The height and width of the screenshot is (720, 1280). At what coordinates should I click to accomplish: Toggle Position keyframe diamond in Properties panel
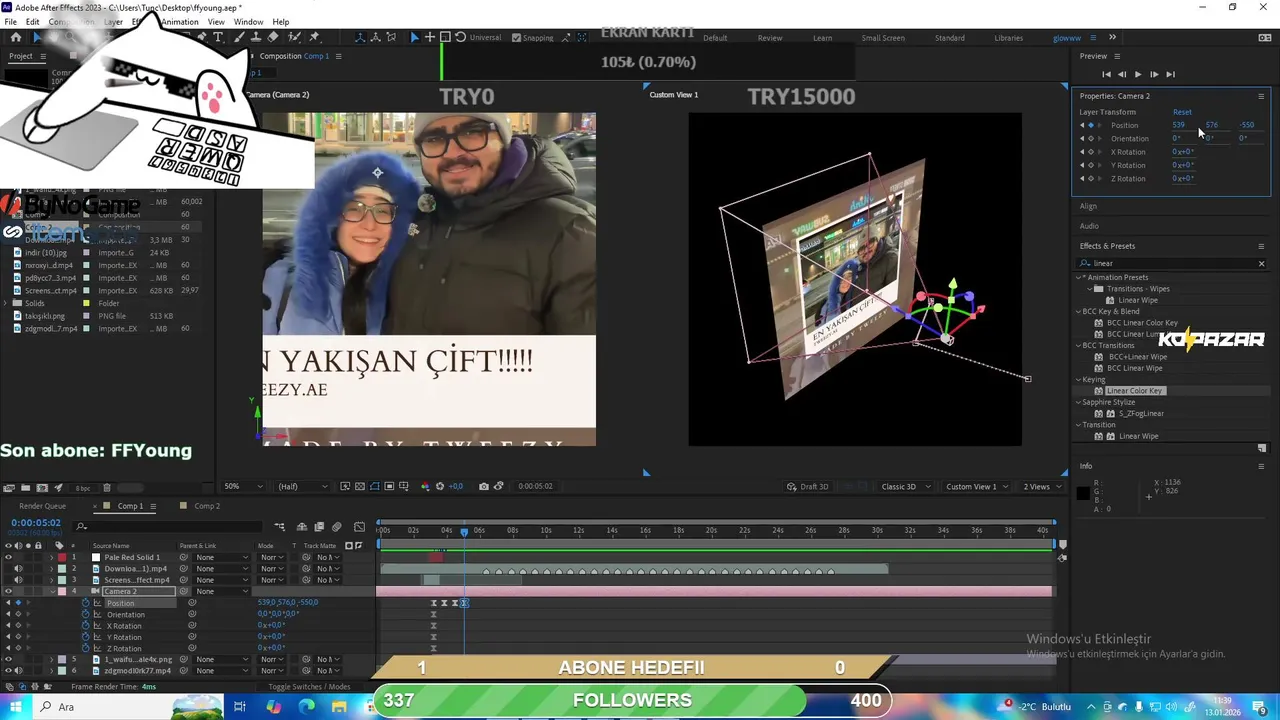[1091, 125]
